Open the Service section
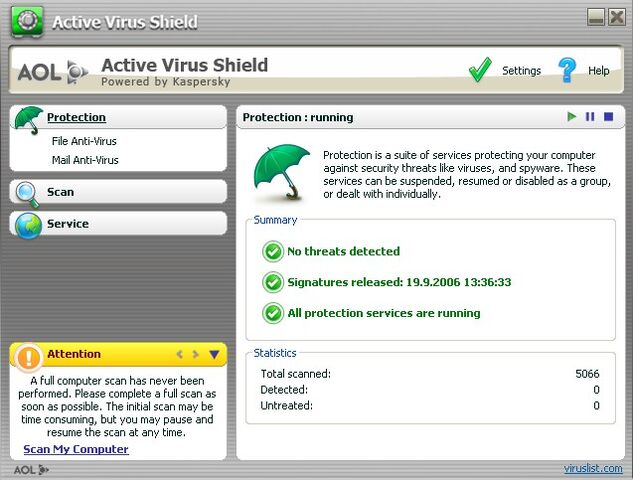The width and height of the screenshot is (633, 480). coord(68,224)
